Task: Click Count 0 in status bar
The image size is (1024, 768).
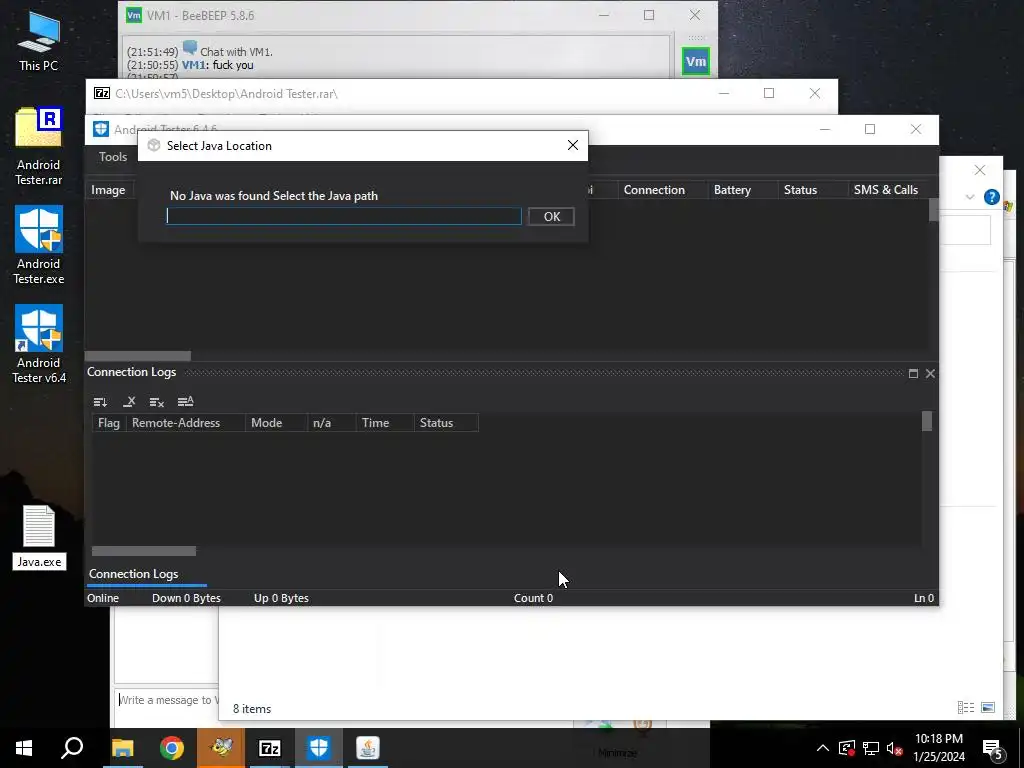Action: pyautogui.click(x=534, y=598)
